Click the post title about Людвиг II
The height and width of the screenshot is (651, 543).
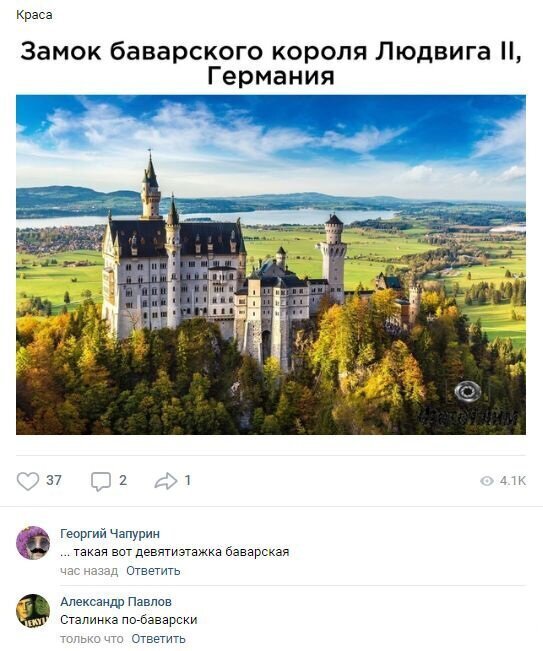[x=271, y=63]
